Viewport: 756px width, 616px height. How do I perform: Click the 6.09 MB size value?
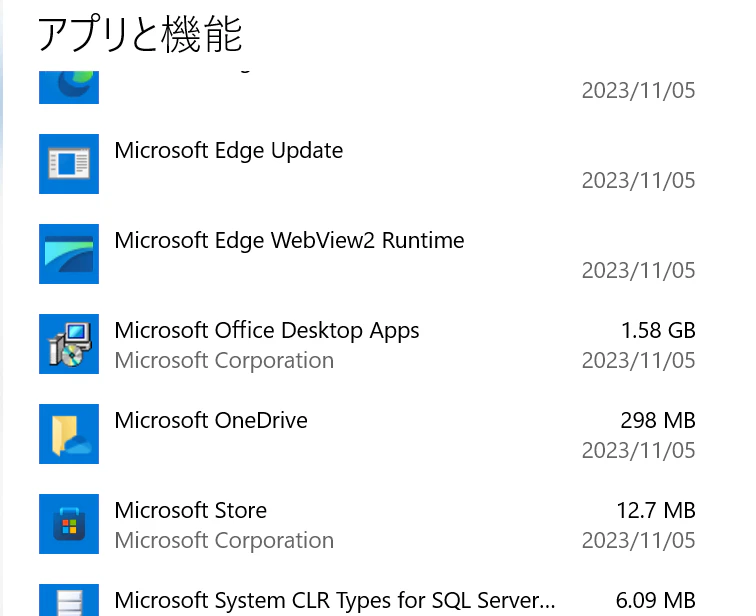(x=655, y=601)
